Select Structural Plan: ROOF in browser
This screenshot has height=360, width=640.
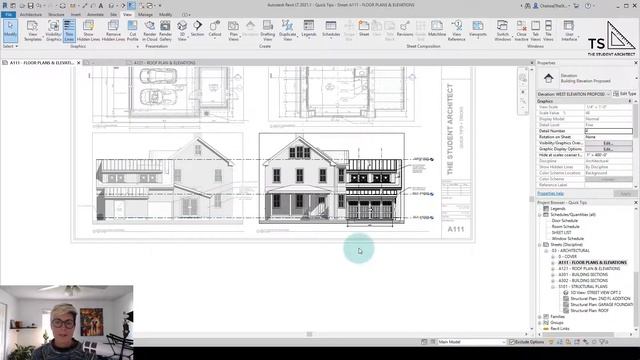[589, 311]
